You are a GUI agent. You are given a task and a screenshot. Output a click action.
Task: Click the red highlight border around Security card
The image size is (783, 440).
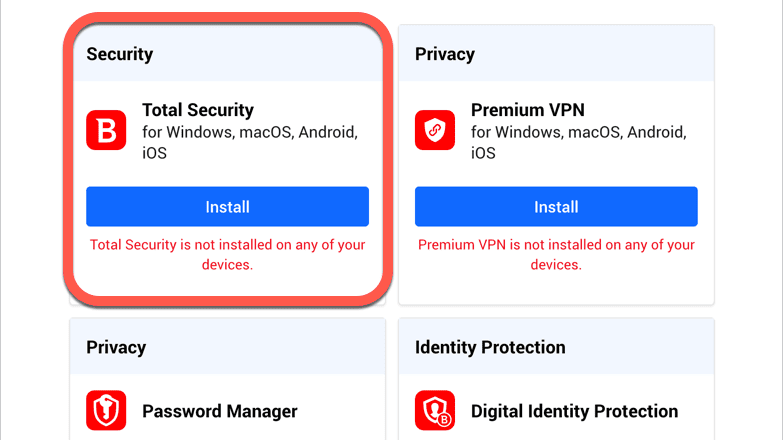click(x=228, y=18)
